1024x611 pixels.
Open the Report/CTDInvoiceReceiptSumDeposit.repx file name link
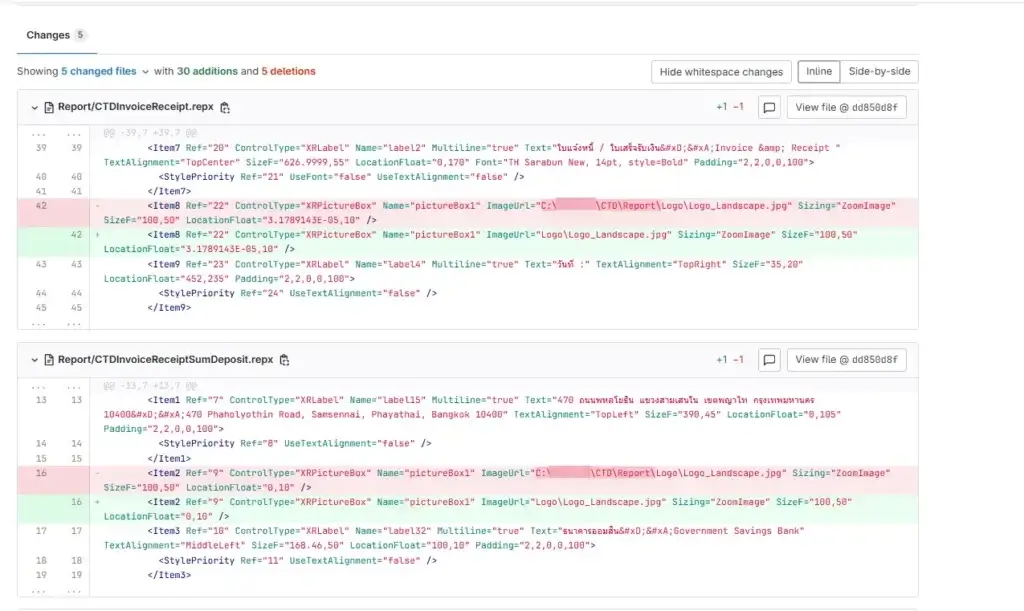165,360
